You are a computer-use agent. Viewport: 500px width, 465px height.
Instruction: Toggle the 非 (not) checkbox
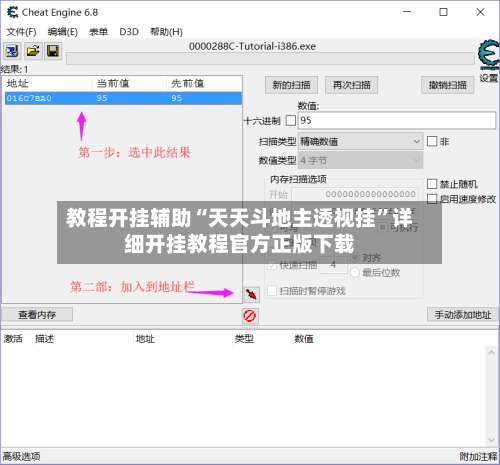[432, 141]
